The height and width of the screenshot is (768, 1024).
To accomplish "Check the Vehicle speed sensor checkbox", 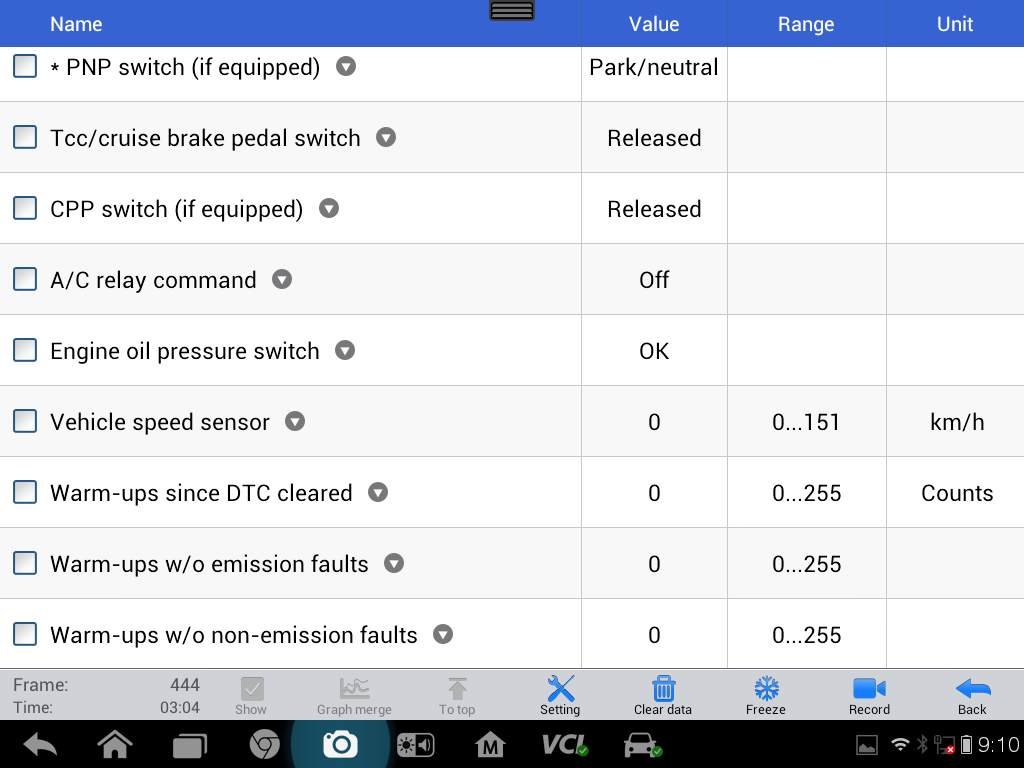I will click(25, 421).
